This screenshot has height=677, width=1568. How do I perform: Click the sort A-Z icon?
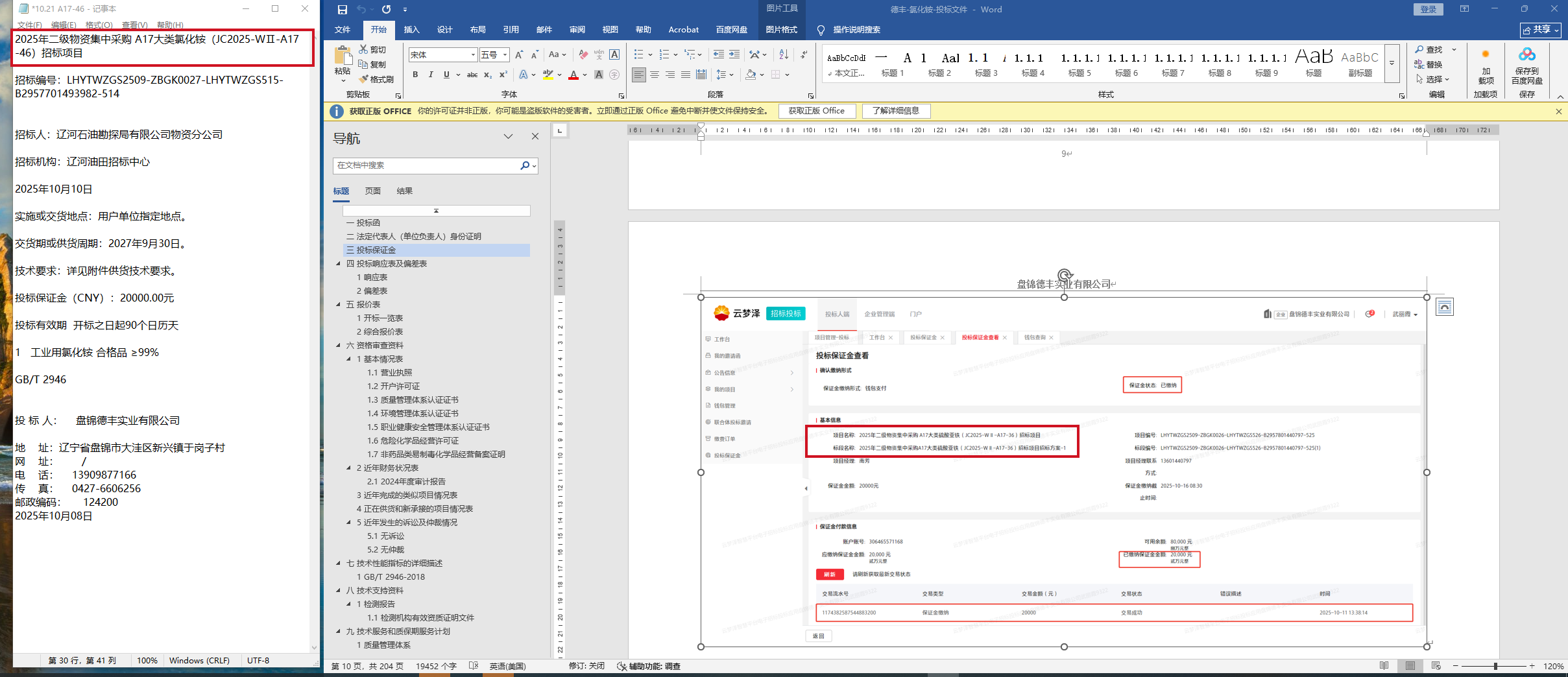click(x=783, y=54)
